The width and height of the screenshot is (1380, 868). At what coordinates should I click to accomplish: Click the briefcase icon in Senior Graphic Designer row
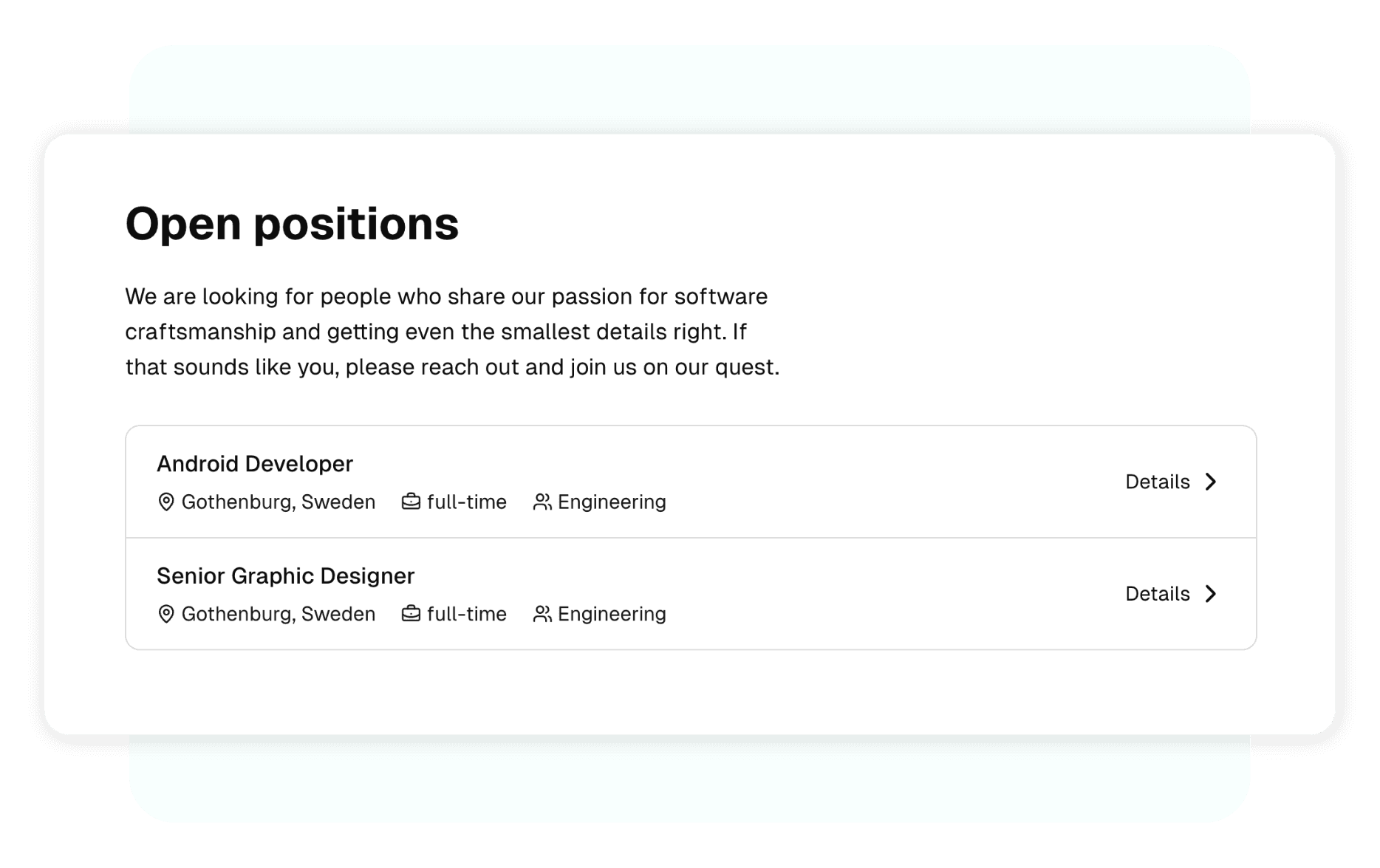(x=411, y=614)
